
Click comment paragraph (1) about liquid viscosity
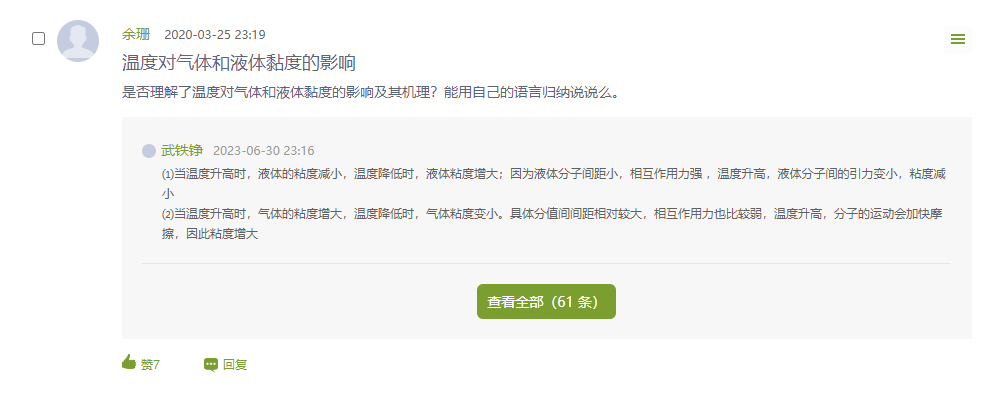[x=553, y=183]
